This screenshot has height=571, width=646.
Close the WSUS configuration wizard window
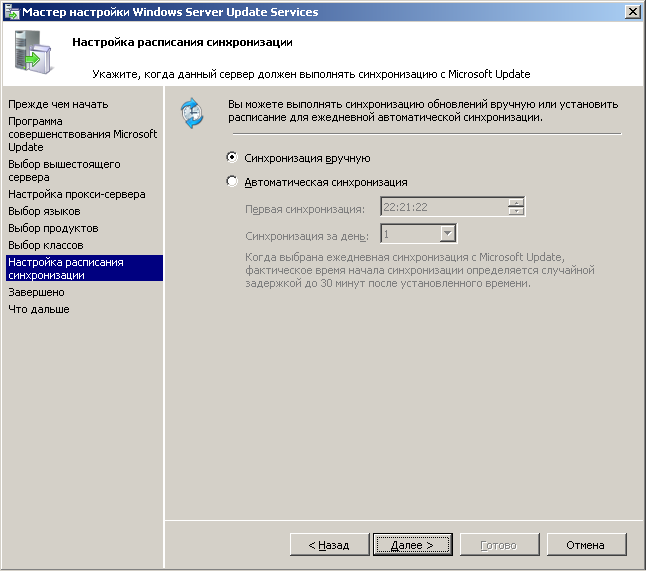coord(632,12)
